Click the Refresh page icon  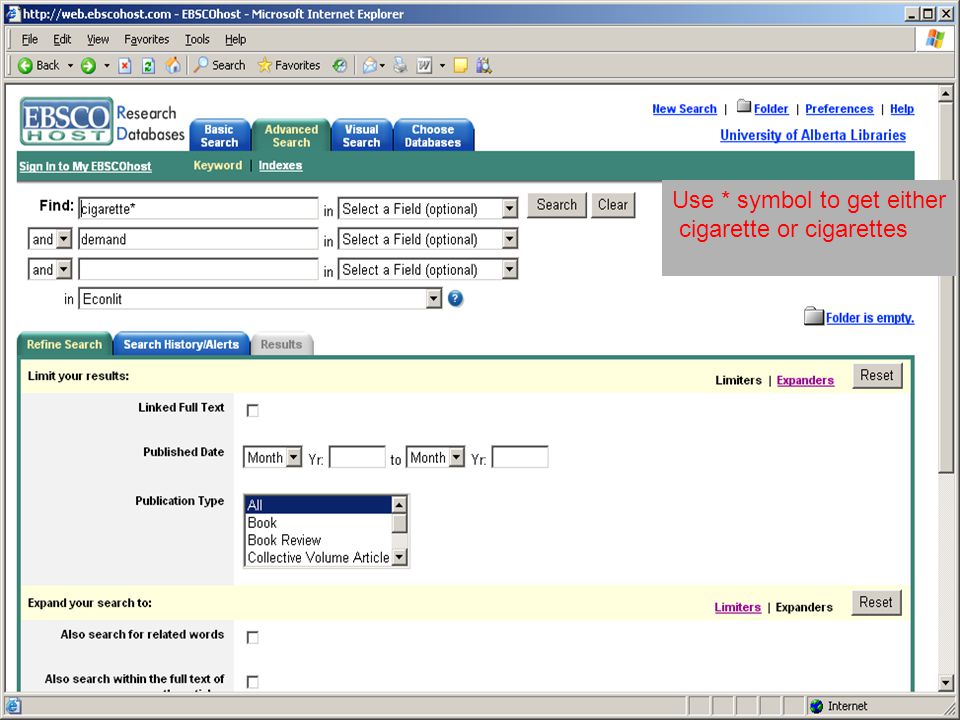(x=148, y=66)
